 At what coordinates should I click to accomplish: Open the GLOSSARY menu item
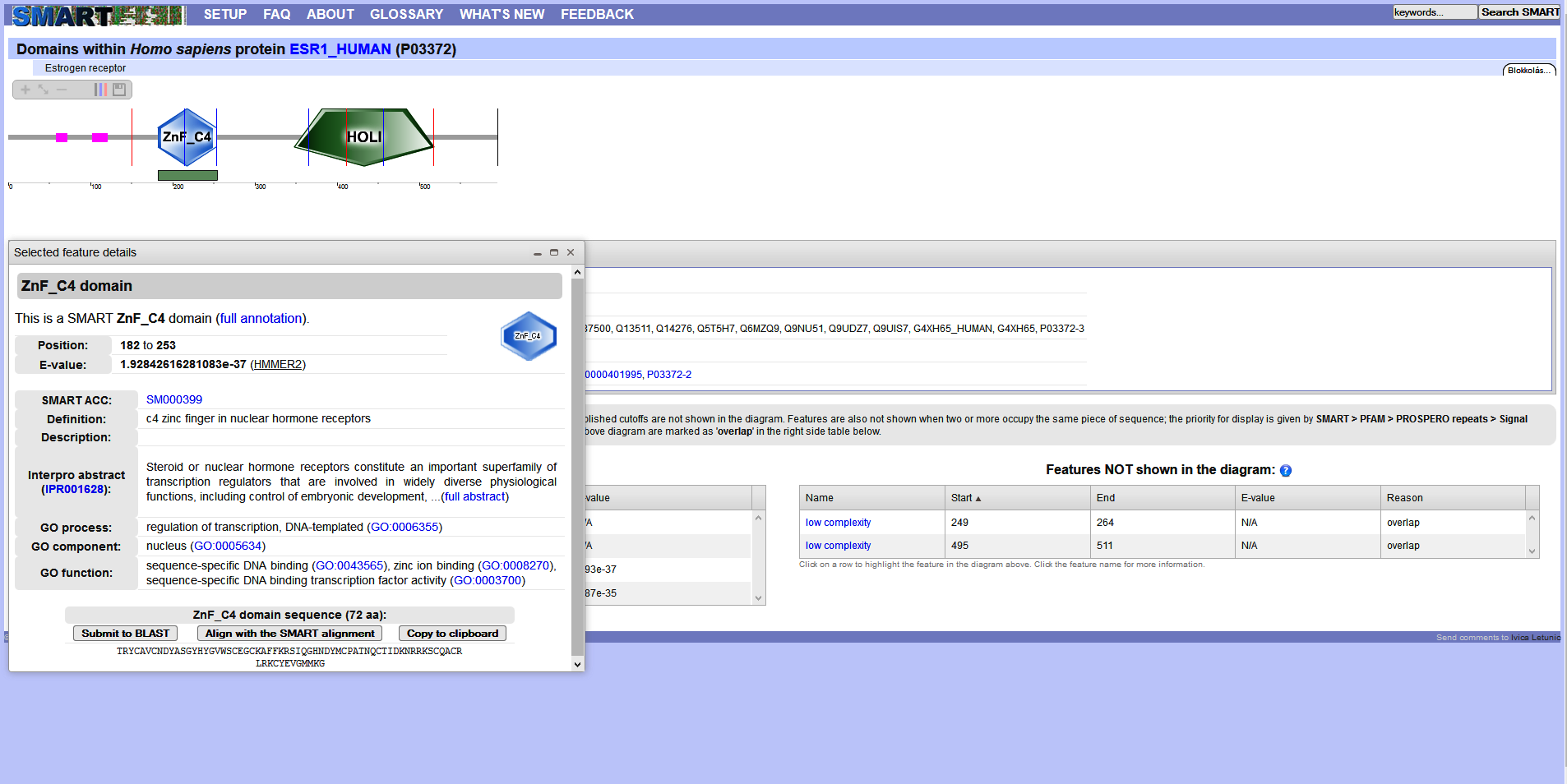point(406,14)
